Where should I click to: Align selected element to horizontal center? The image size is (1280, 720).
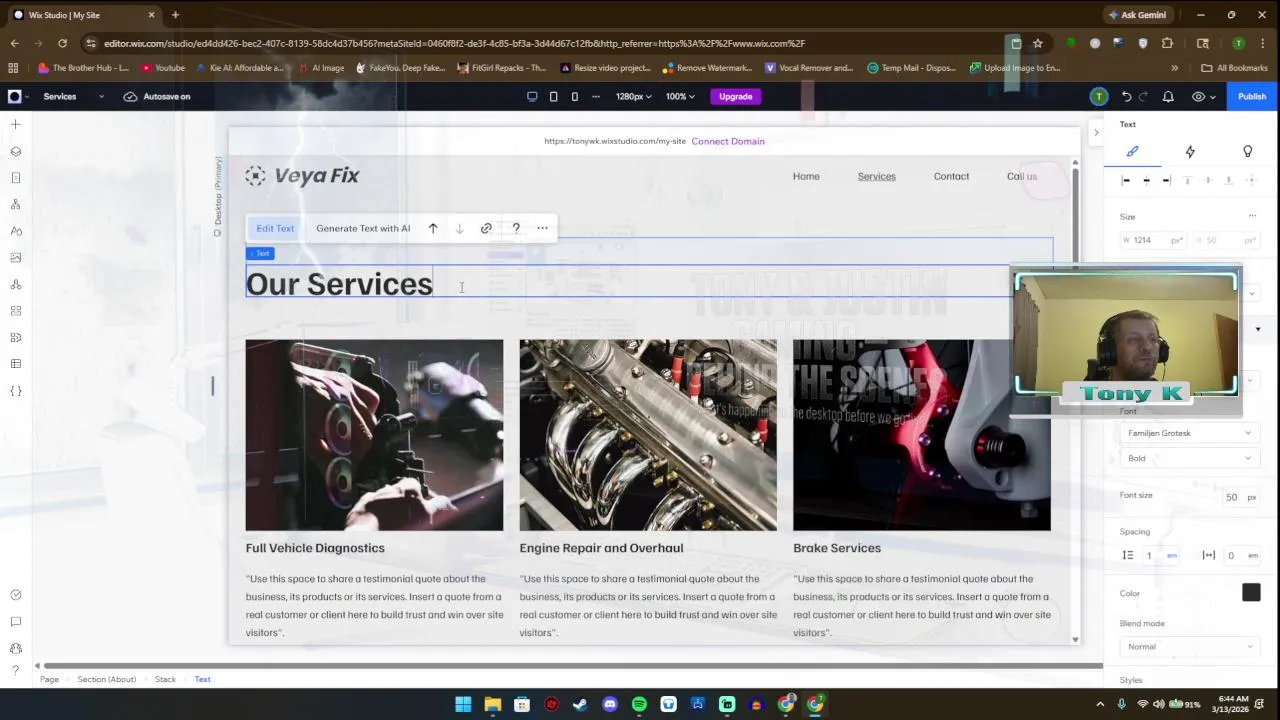(1146, 180)
